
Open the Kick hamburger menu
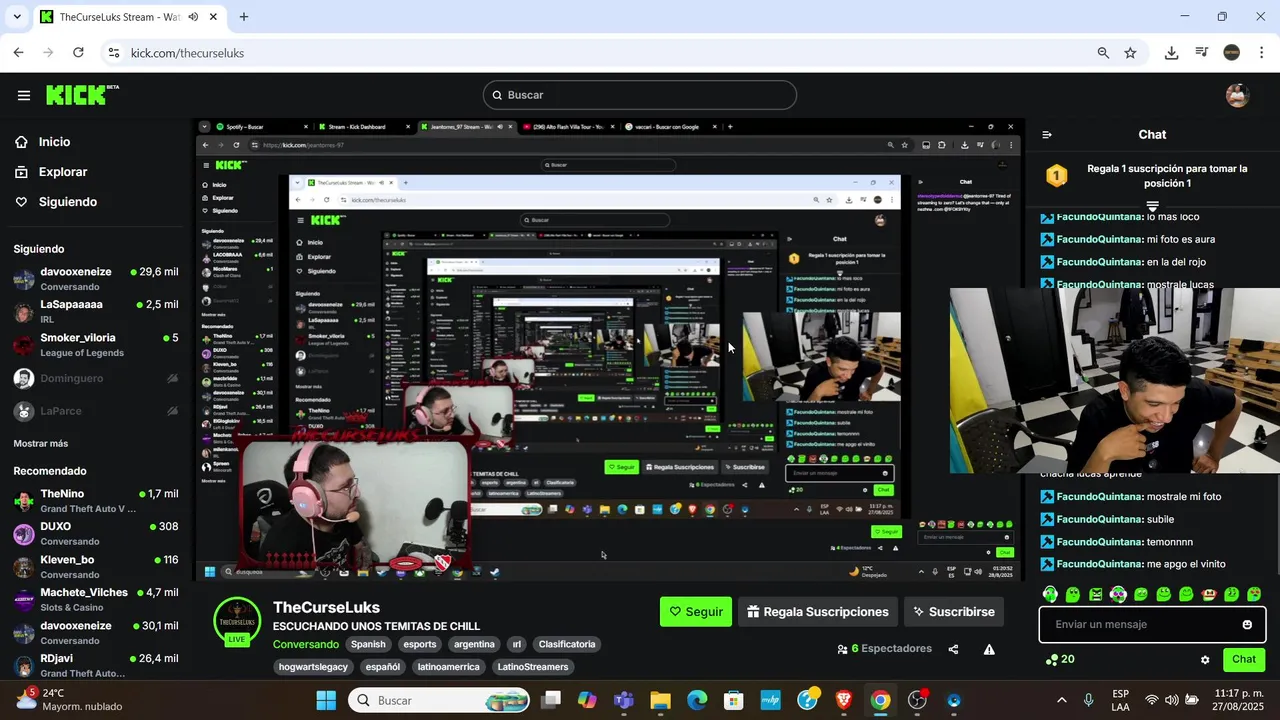(24, 95)
